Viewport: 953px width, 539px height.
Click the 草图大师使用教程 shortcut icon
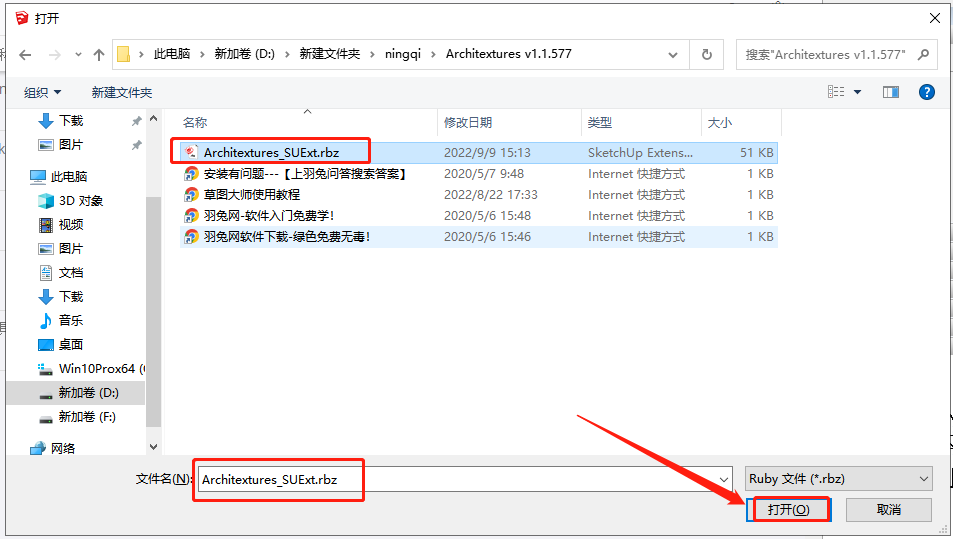191,194
